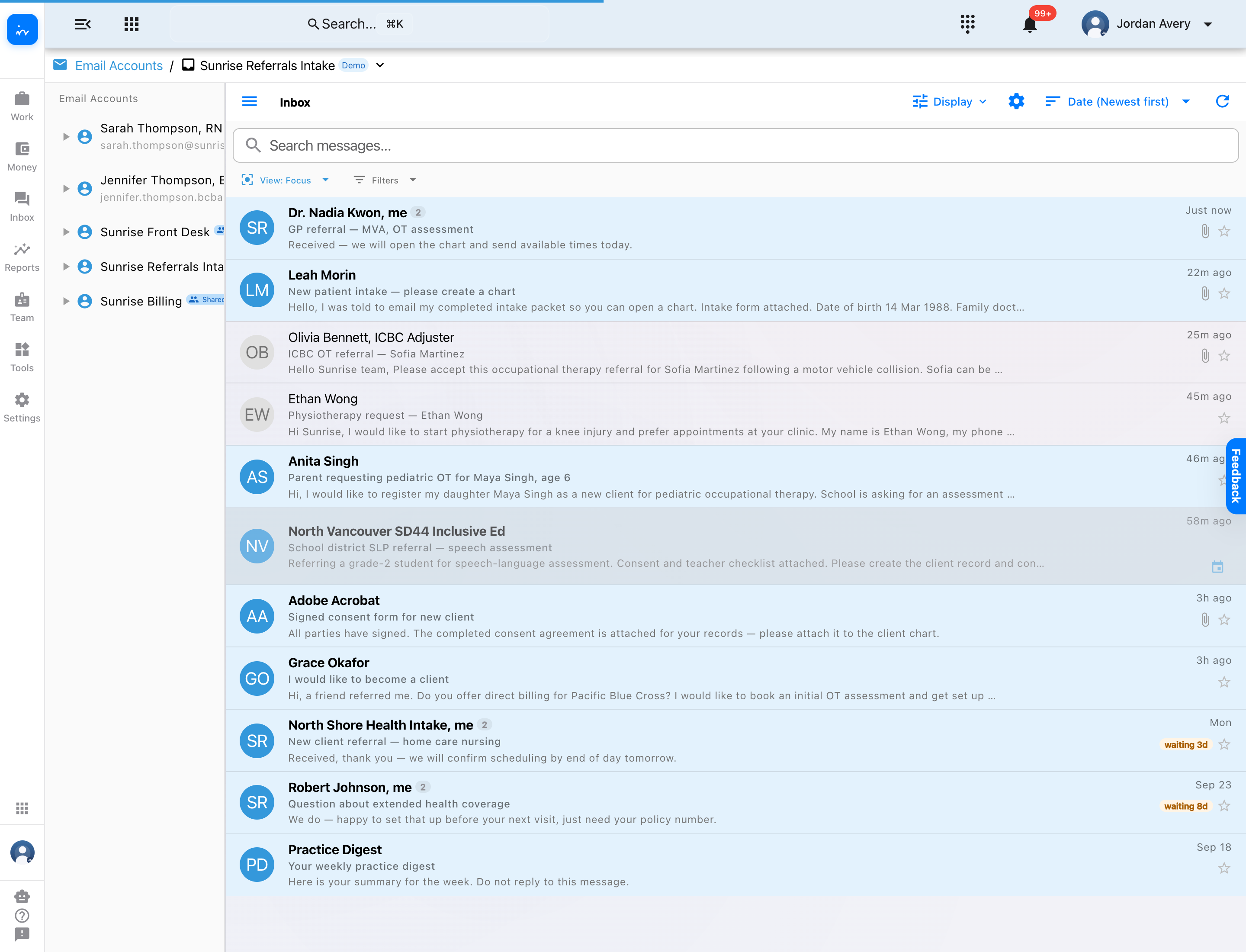Star the Olivia Bennett ICBC message
The width and height of the screenshot is (1246, 952).
pyautogui.click(x=1224, y=355)
